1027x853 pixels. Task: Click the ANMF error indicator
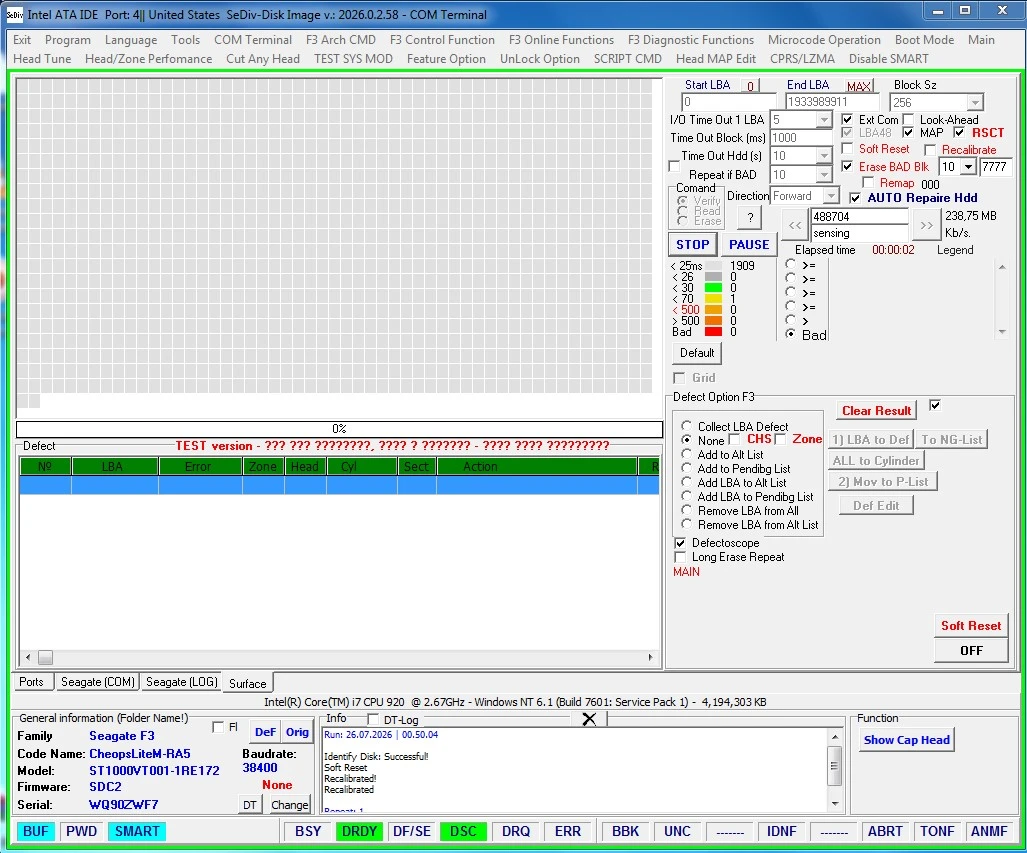coord(988,831)
